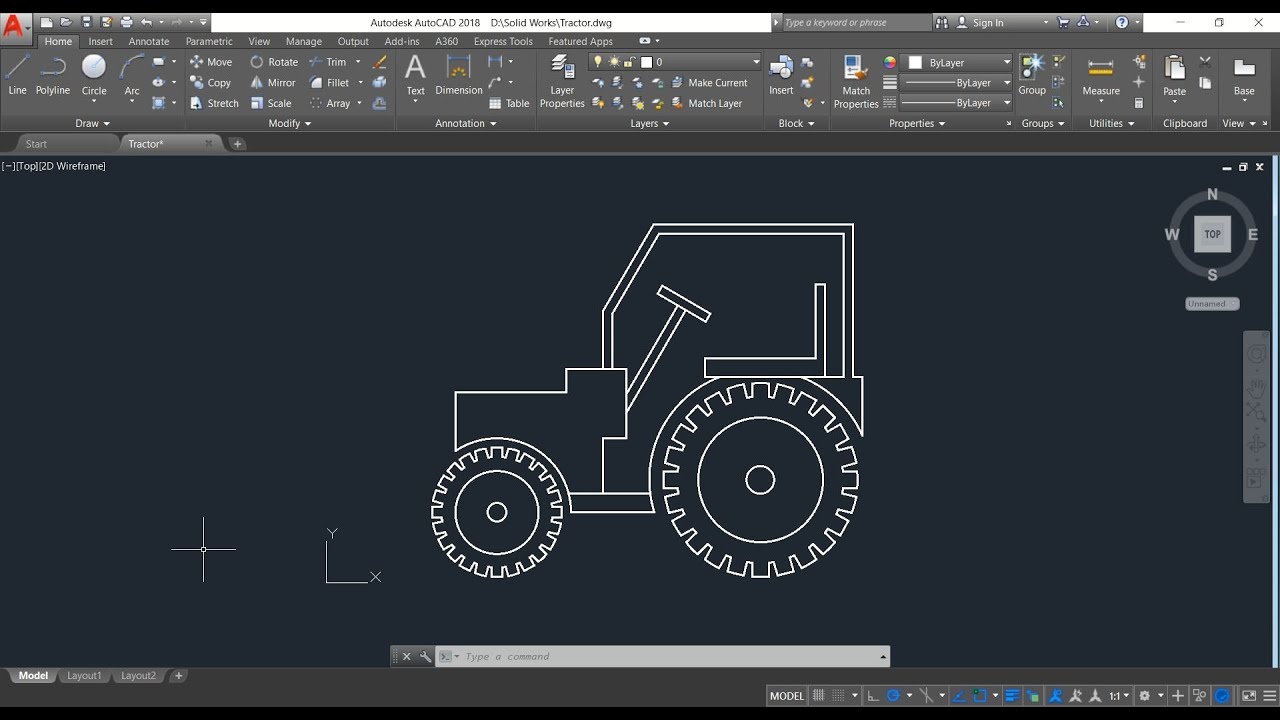1280x720 pixels.
Task: Open the Annotate ribbon tab
Action: click(149, 42)
